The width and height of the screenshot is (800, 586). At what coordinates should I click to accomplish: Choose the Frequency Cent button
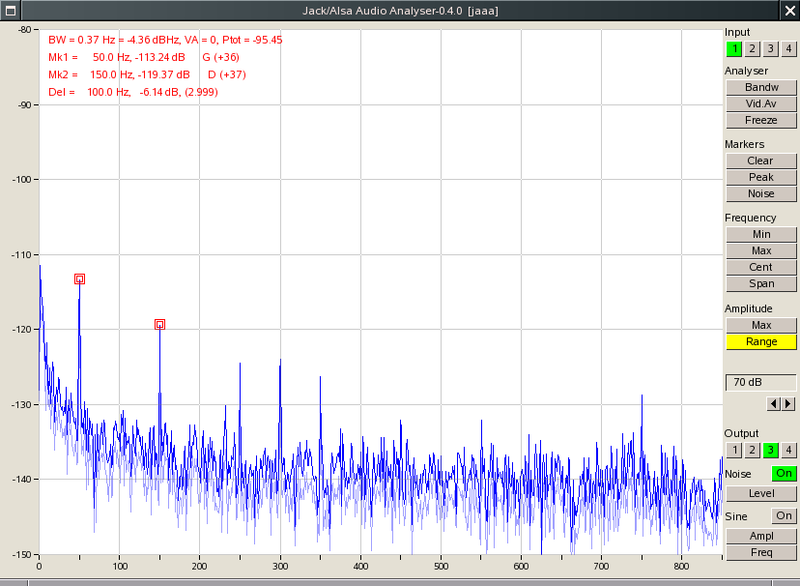pyautogui.click(x=761, y=267)
